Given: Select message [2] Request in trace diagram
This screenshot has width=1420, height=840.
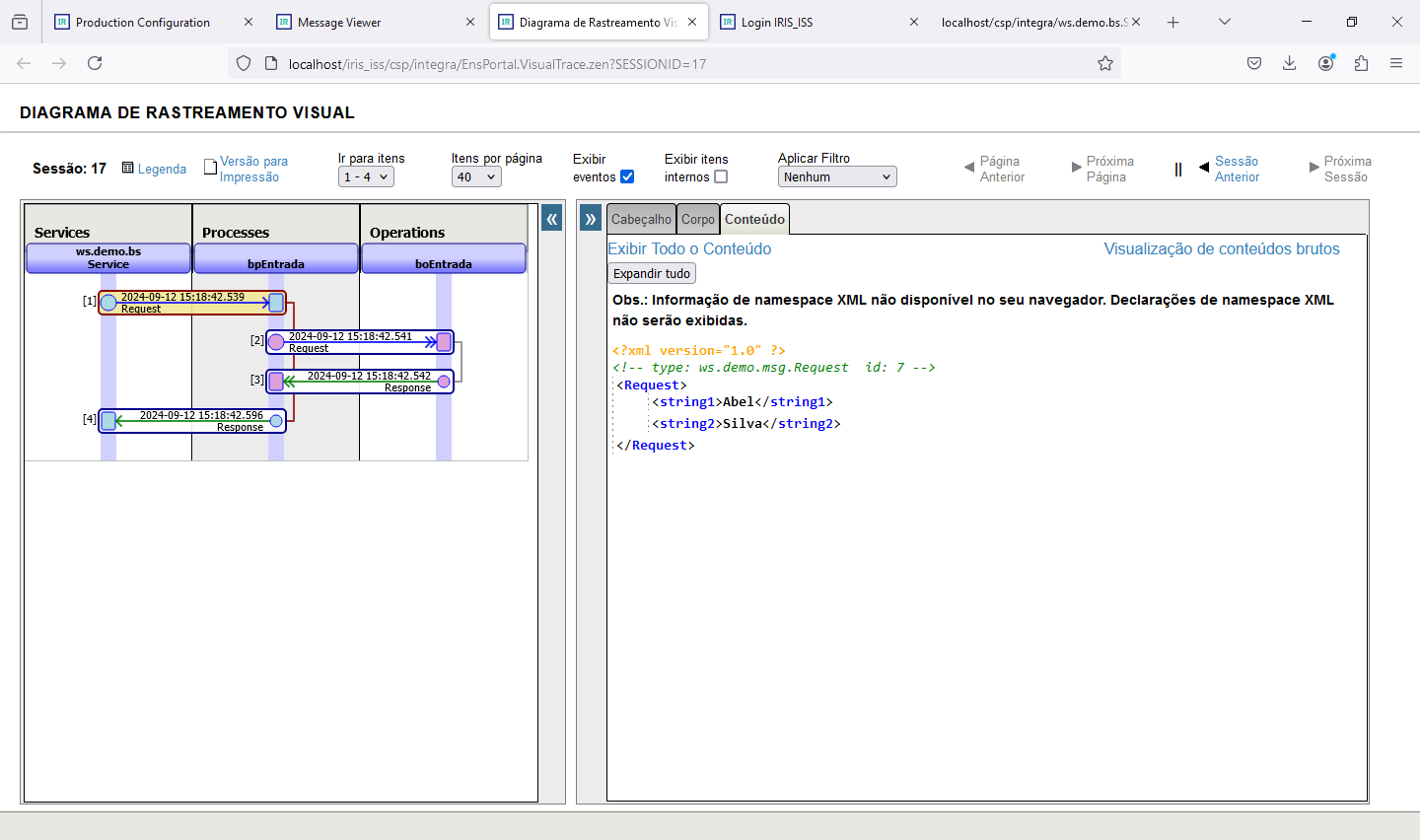Looking at the screenshot, I should (360, 342).
